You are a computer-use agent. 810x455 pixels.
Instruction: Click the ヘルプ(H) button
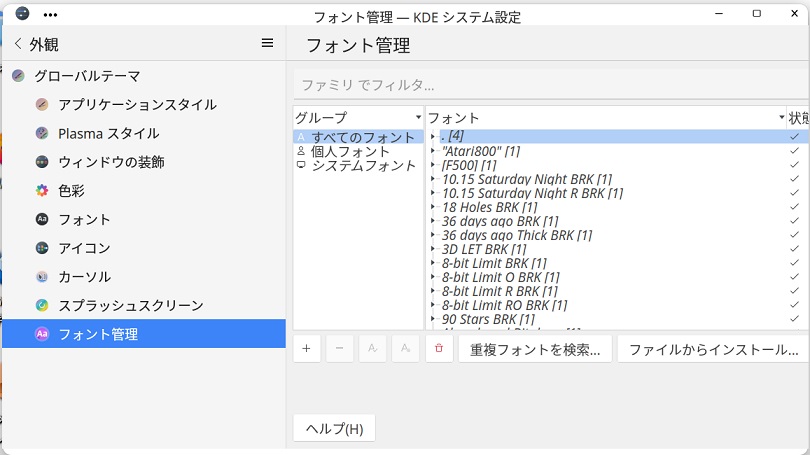(334, 428)
